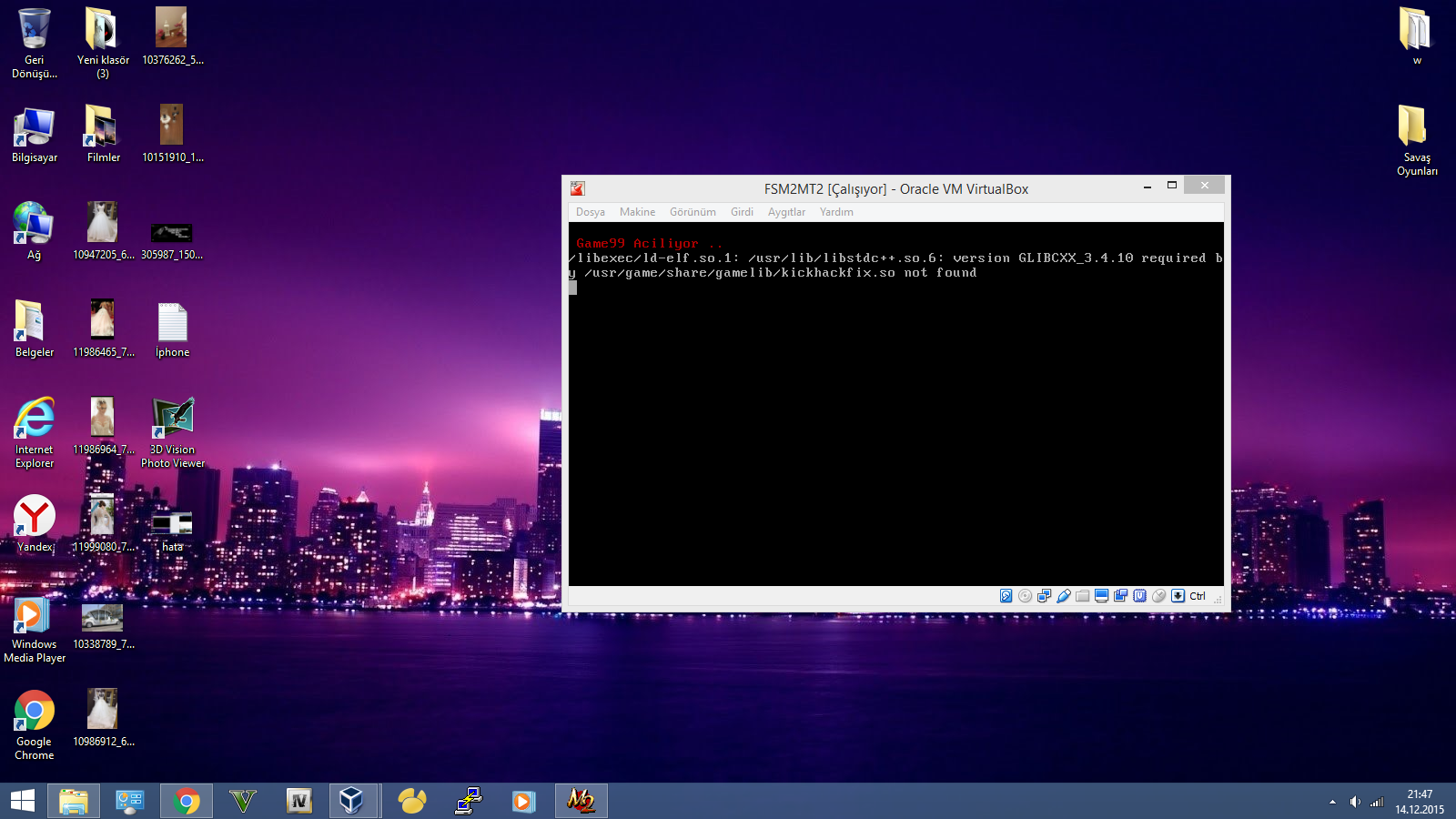This screenshot has height=819, width=1456.
Task: Open the Navicat taskbar icon
Action: click(x=412, y=801)
